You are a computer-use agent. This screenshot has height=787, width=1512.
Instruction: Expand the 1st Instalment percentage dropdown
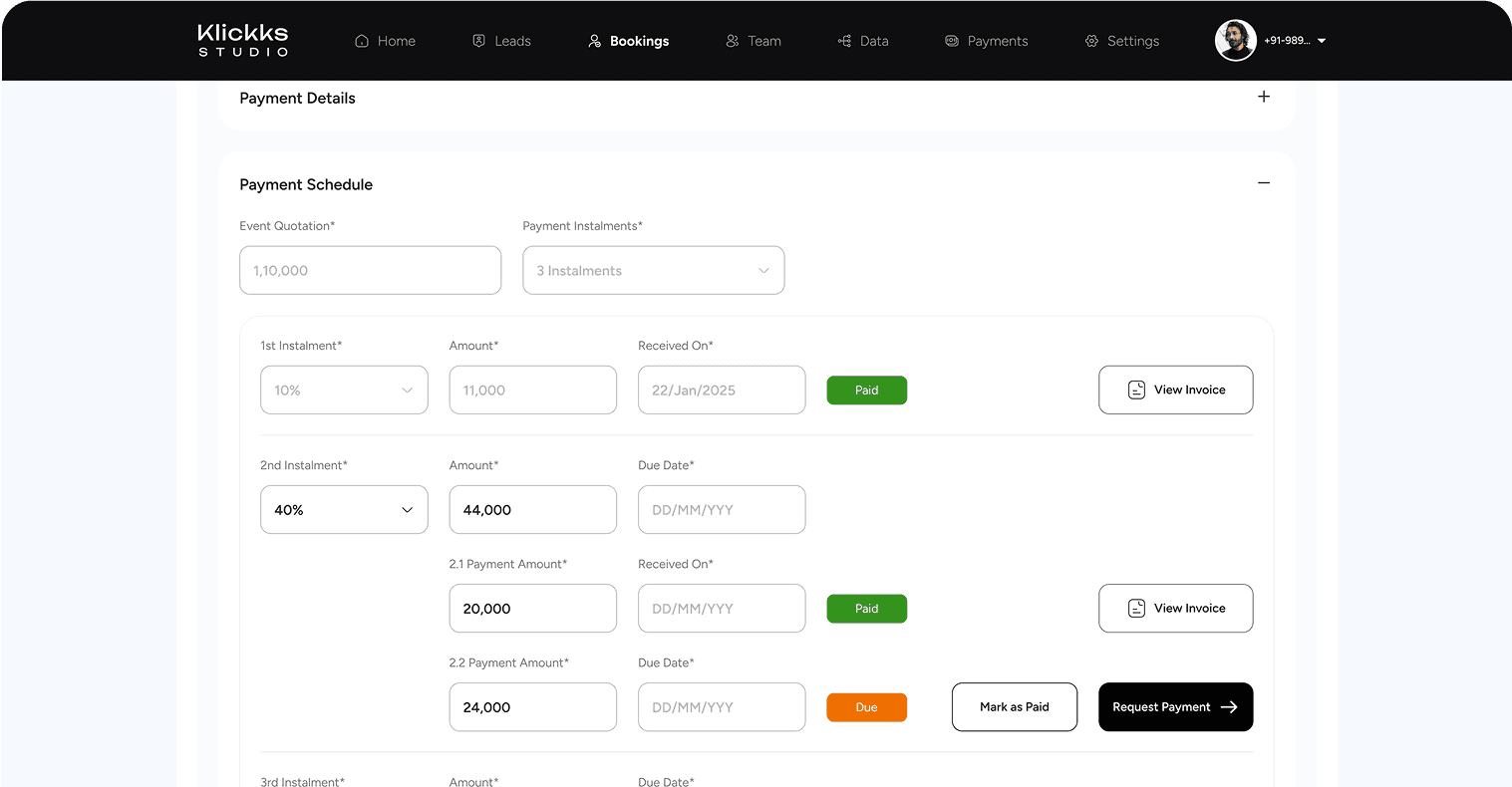pos(344,390)
